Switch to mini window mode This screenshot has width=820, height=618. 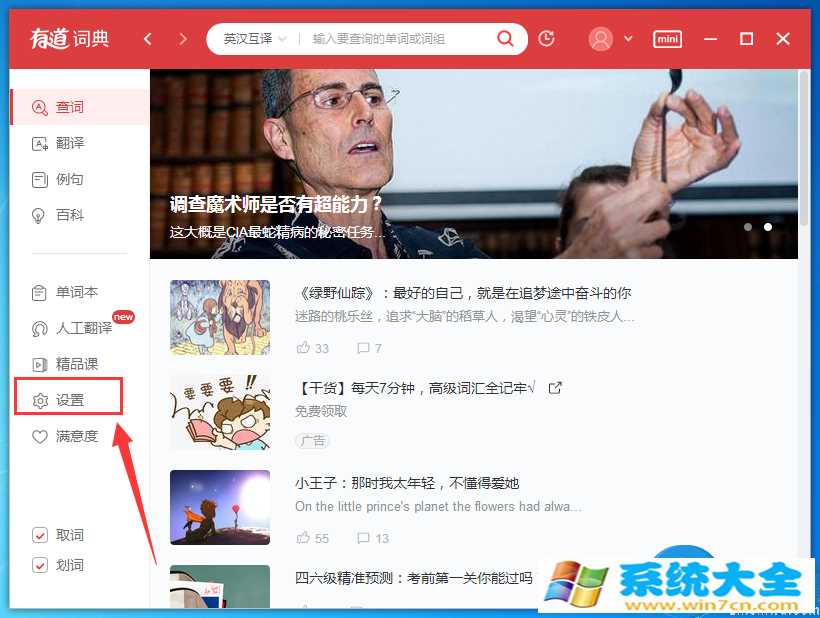pos(667,39)
